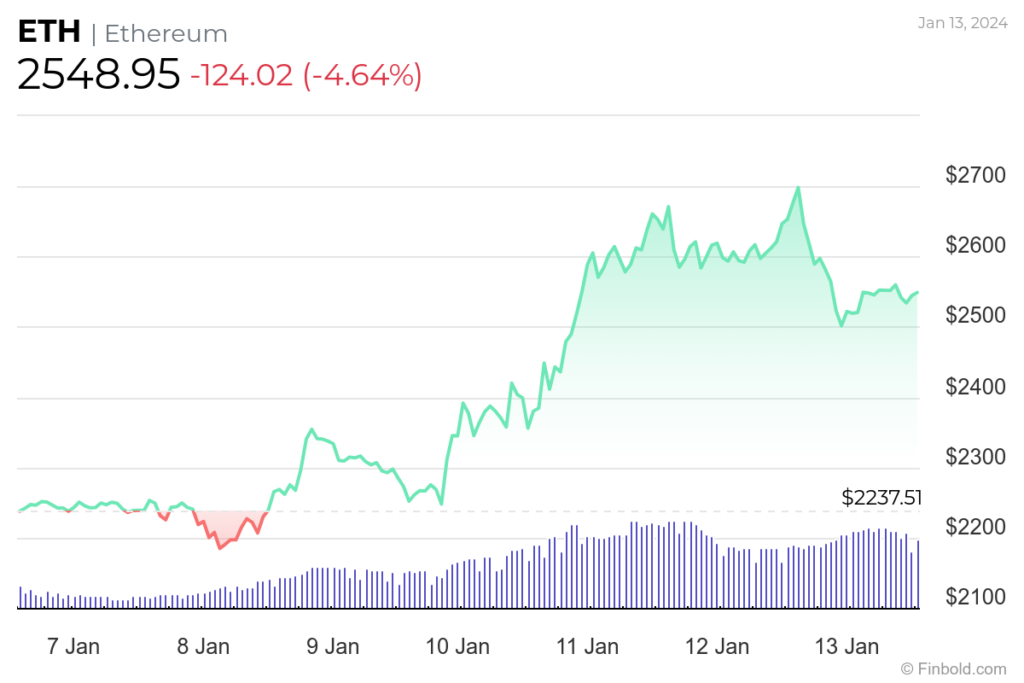This screenshot has height=683, width=1024.
Task: Click the $2200 price axis label
Action: (x=976, y=527)
